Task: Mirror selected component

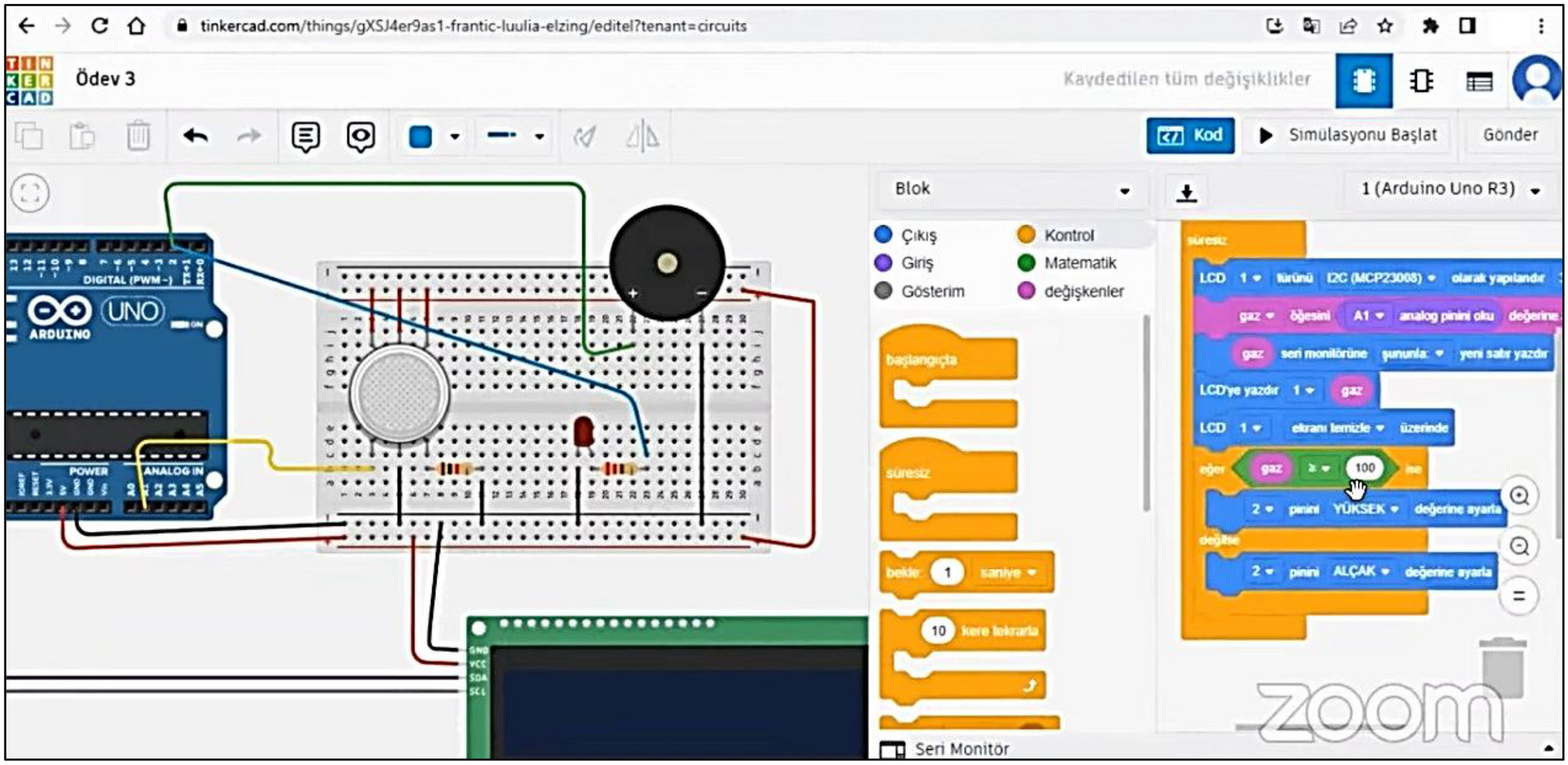Action: 643,137
